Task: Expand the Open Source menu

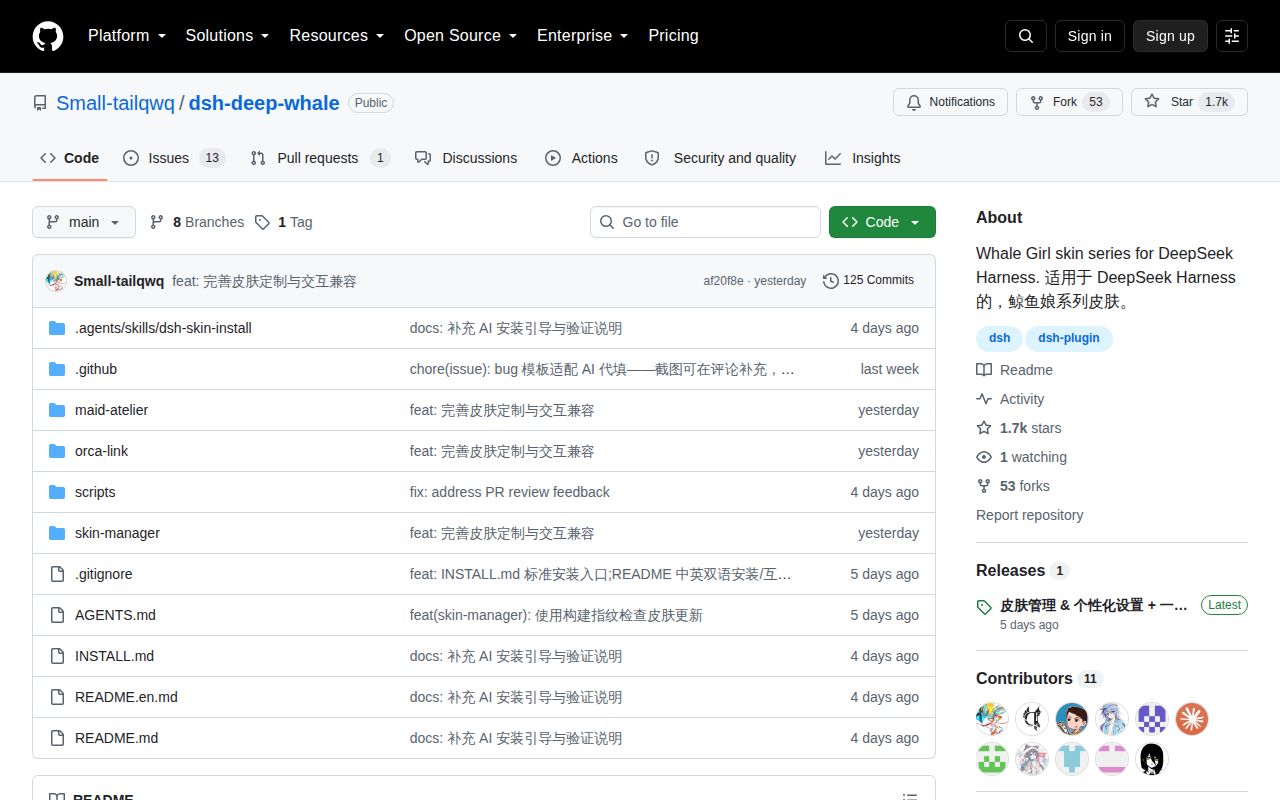Action: click(x=460, y=36)
